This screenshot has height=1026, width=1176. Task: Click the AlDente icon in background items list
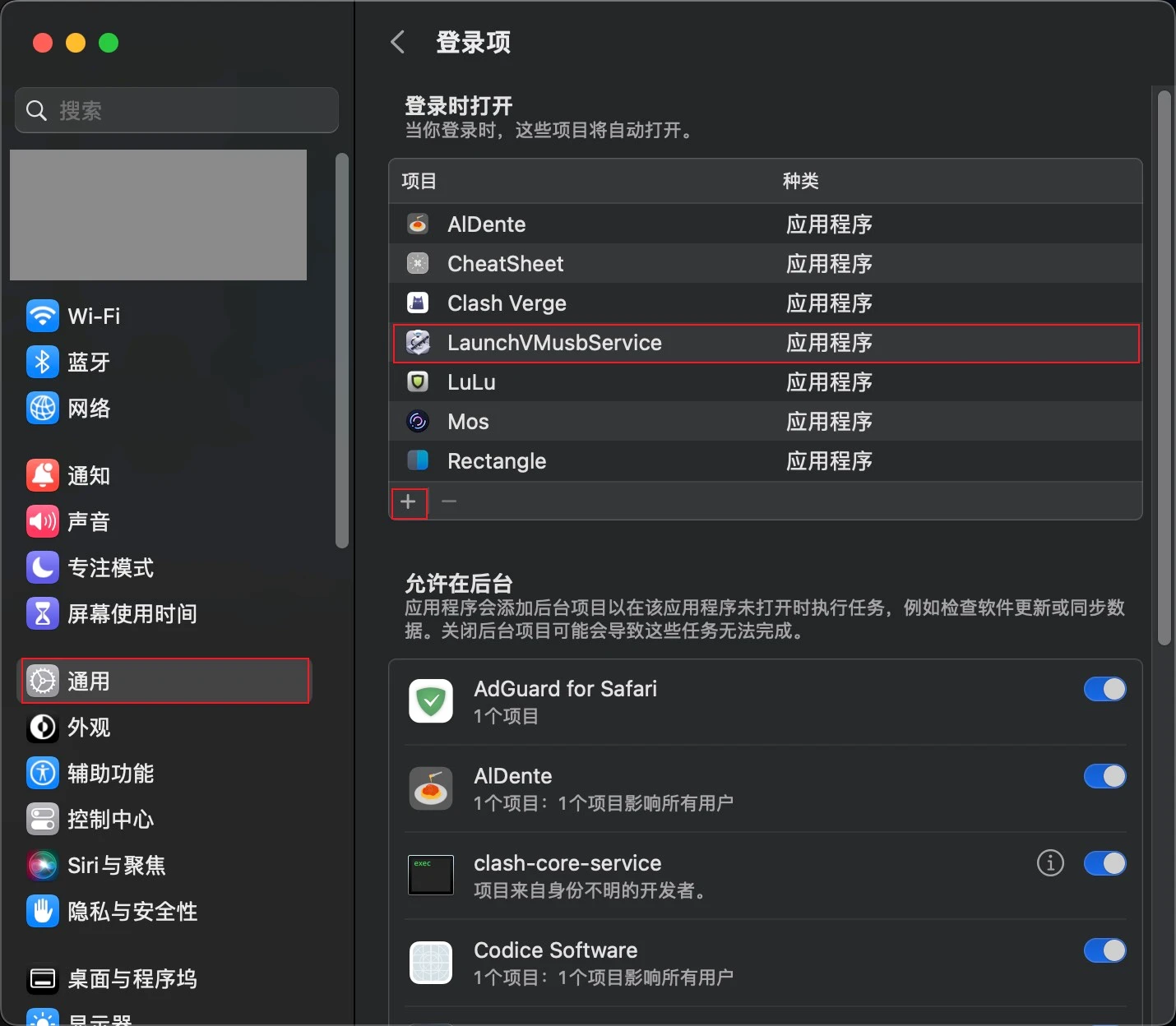(431, 788)
